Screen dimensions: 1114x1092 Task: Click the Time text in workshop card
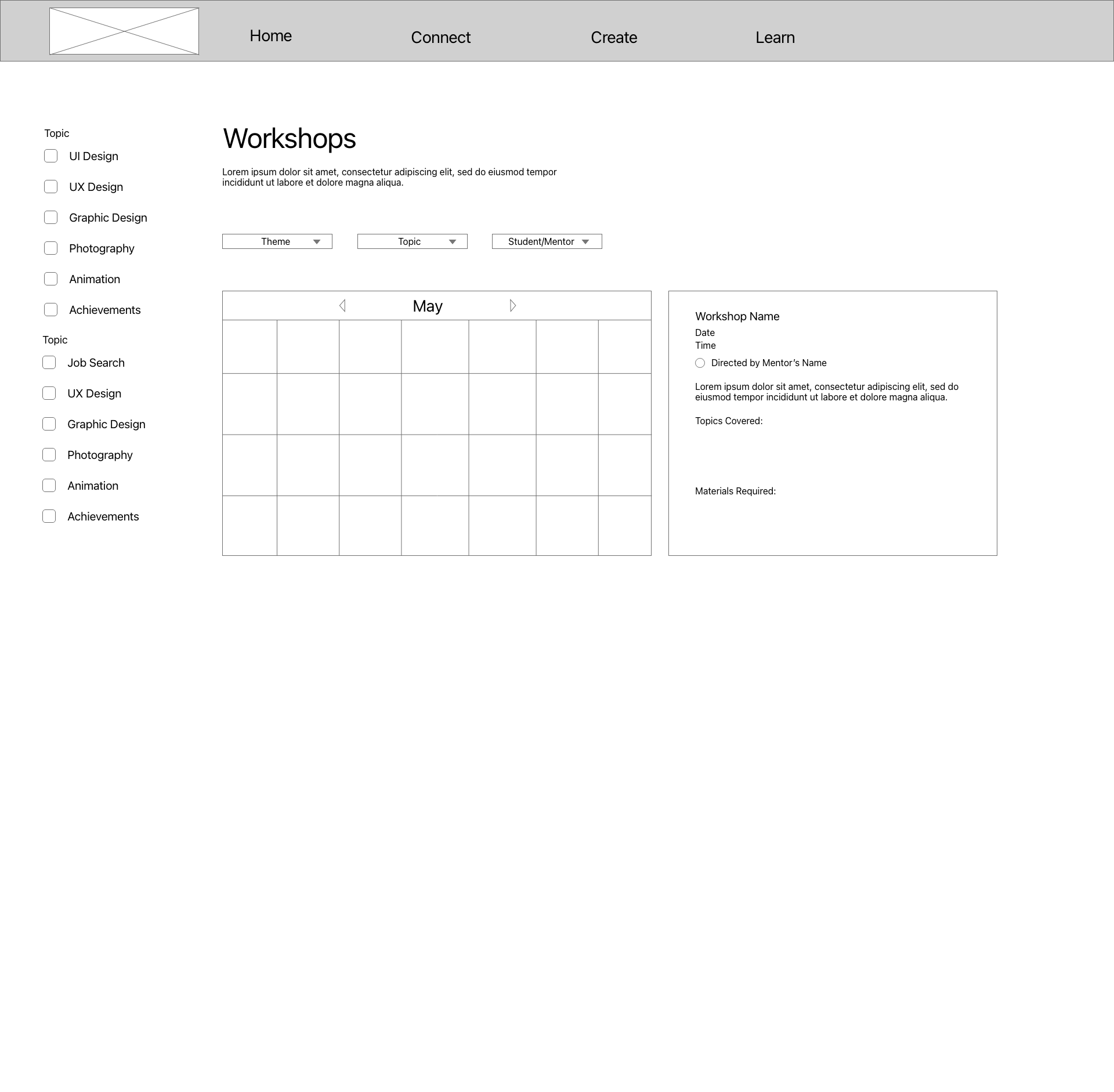[x=706, y=346]
